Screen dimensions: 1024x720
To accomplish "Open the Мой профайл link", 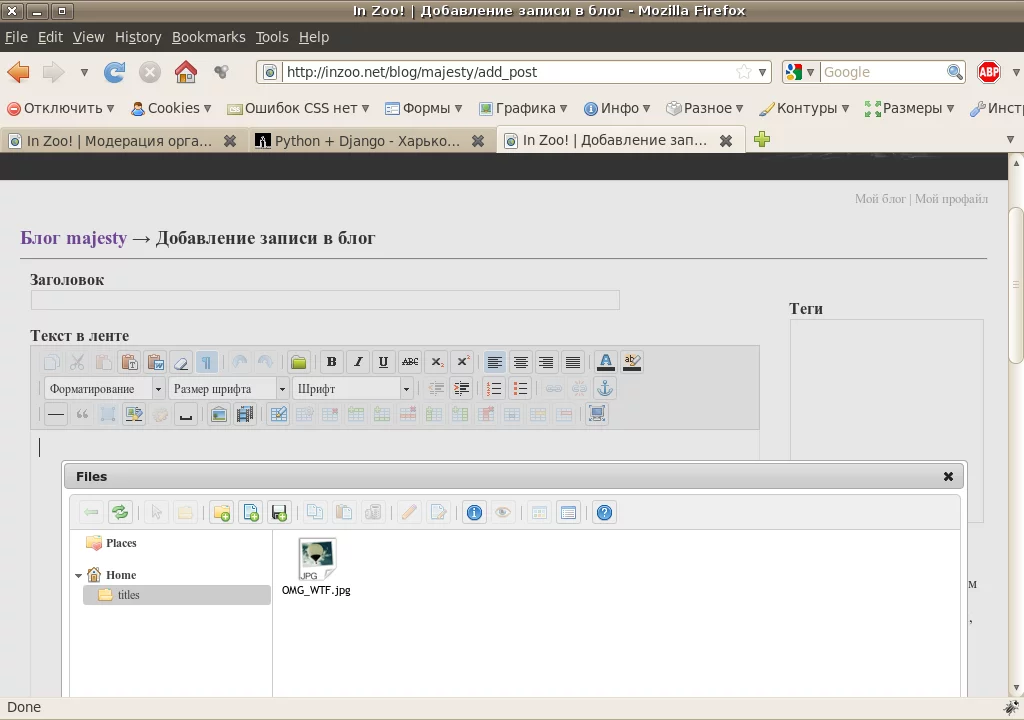I will (x=952, y=199).
